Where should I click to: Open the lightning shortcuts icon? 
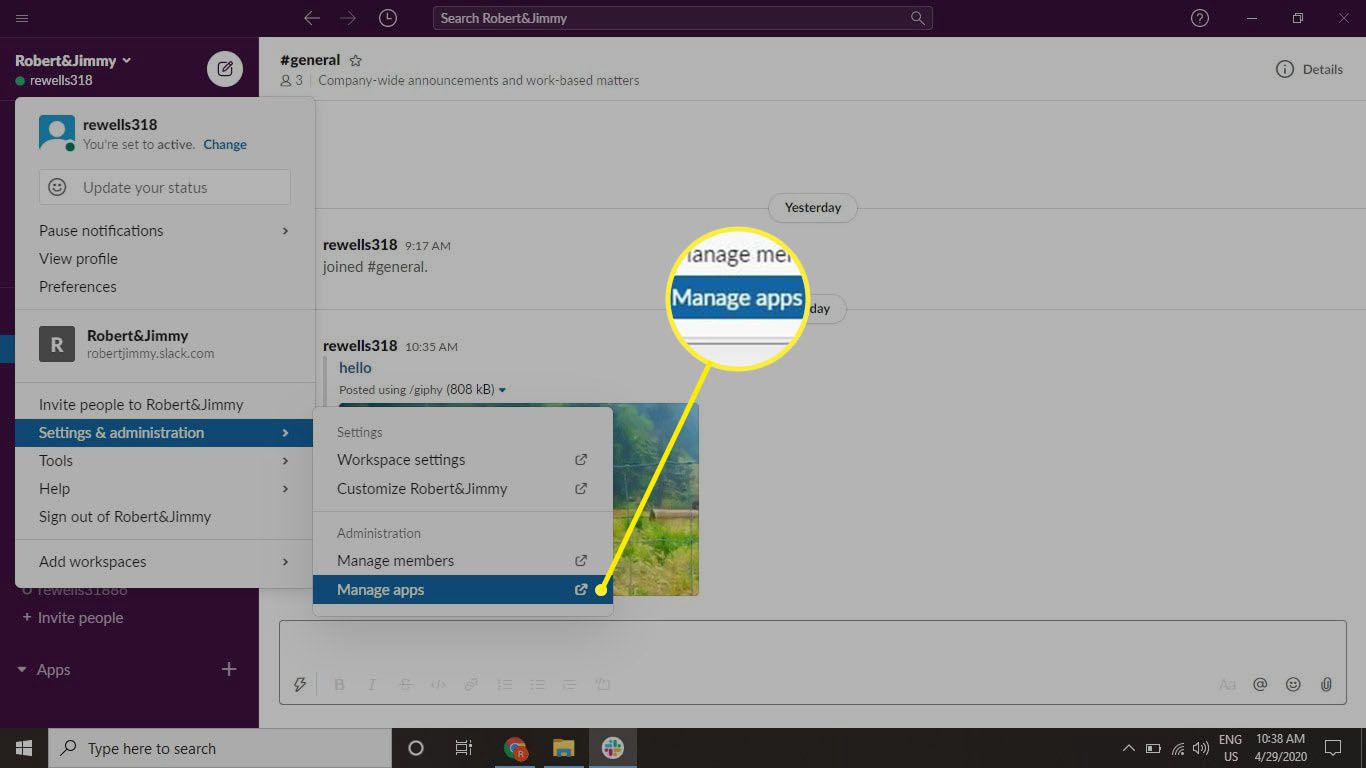298,685
